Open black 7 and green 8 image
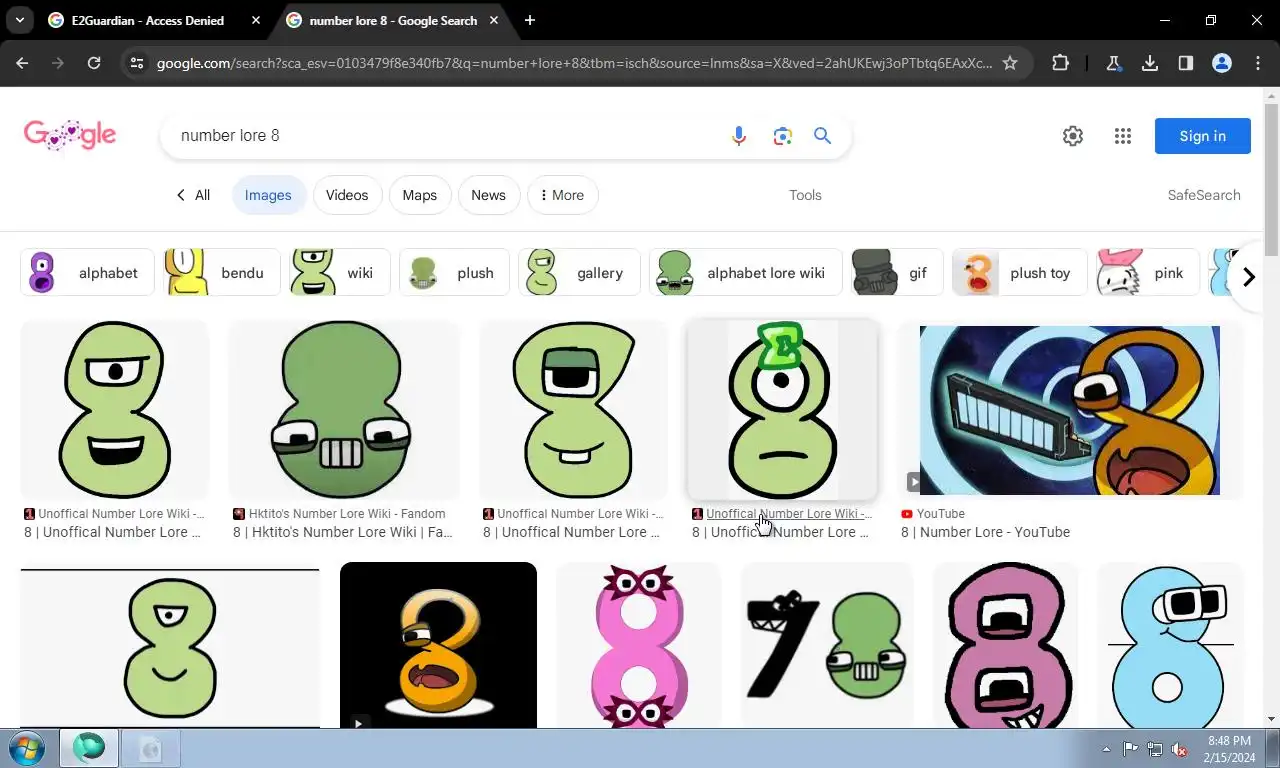 point(827,644)
